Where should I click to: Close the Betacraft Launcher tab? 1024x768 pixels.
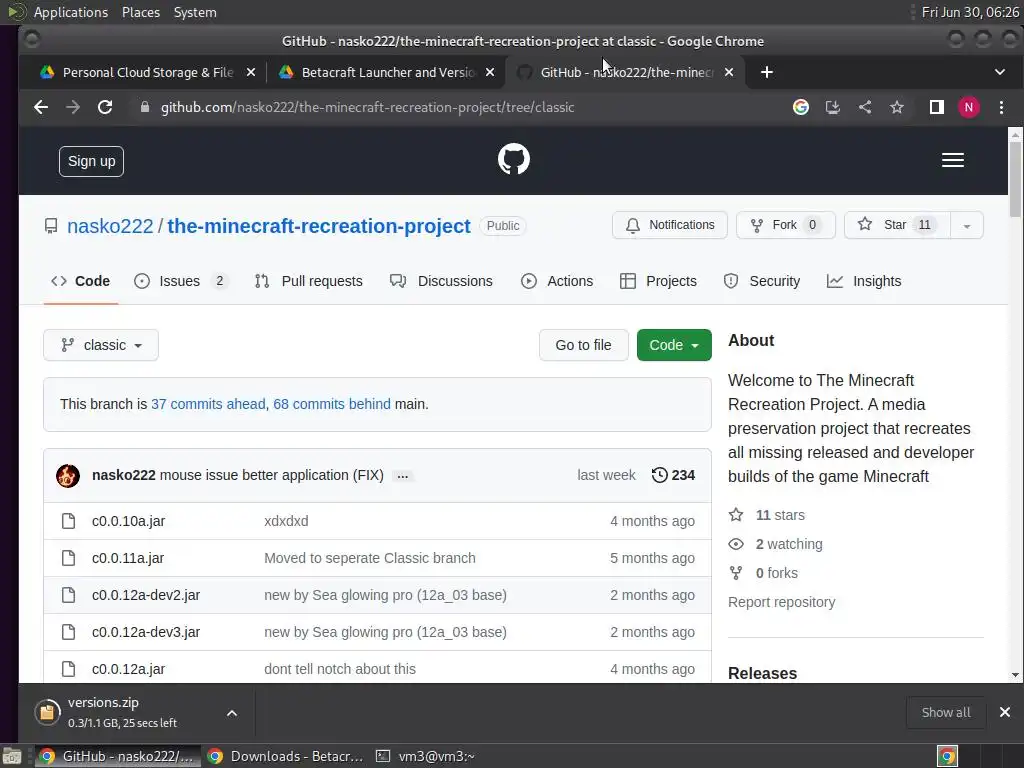tap(490, 72)
